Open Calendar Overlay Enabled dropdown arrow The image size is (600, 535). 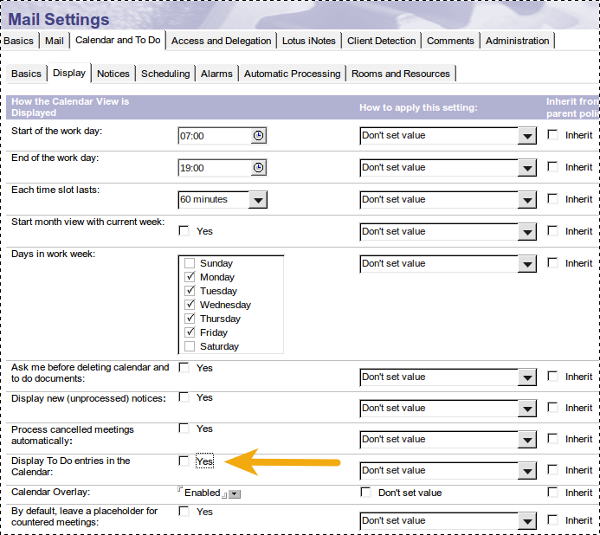point(235,494)
